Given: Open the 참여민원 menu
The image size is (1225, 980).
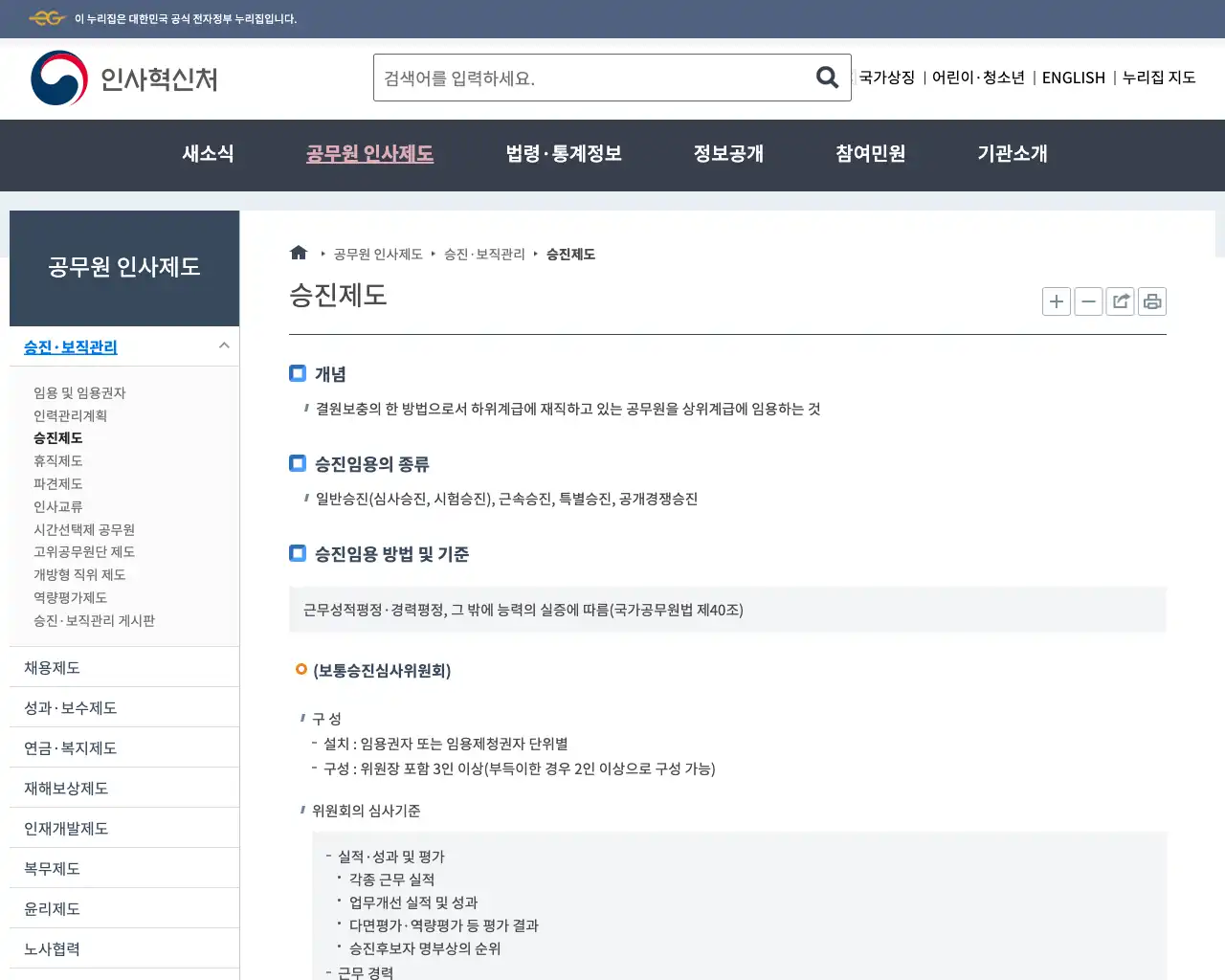Looking at the screenshot, I should (x=870, y=153).
